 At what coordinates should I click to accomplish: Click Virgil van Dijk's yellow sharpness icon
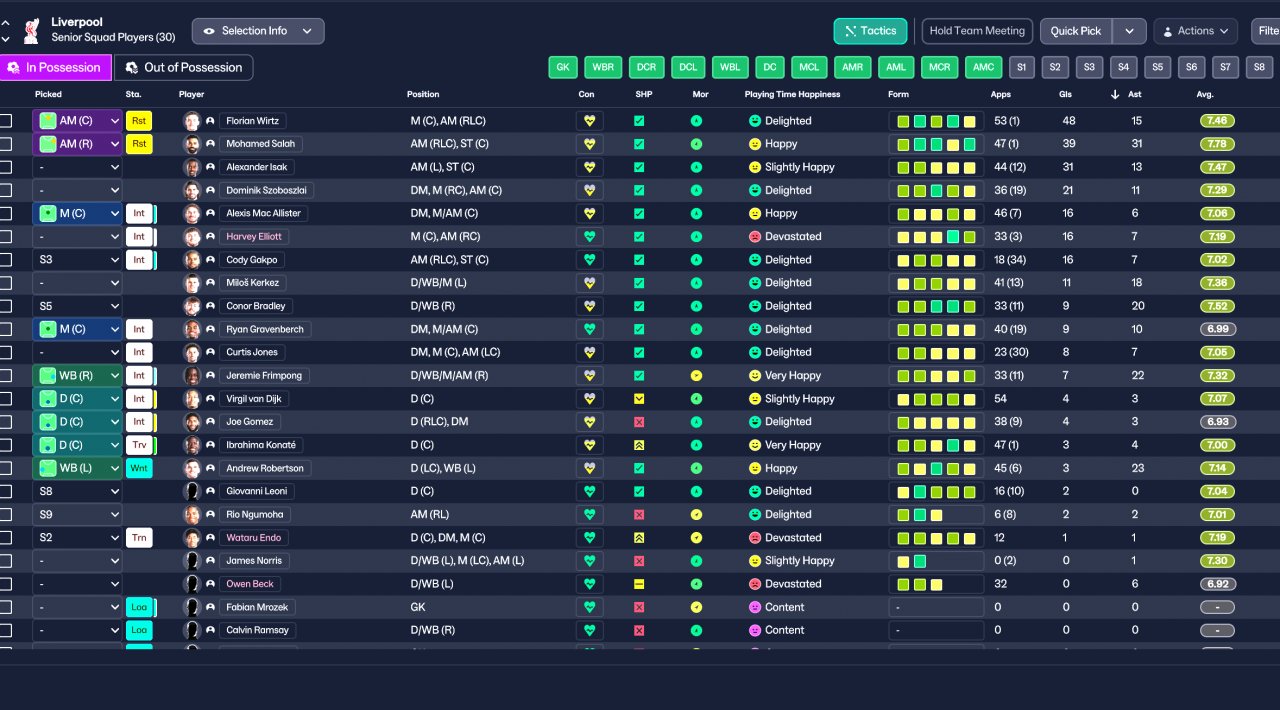coord(639,399)
